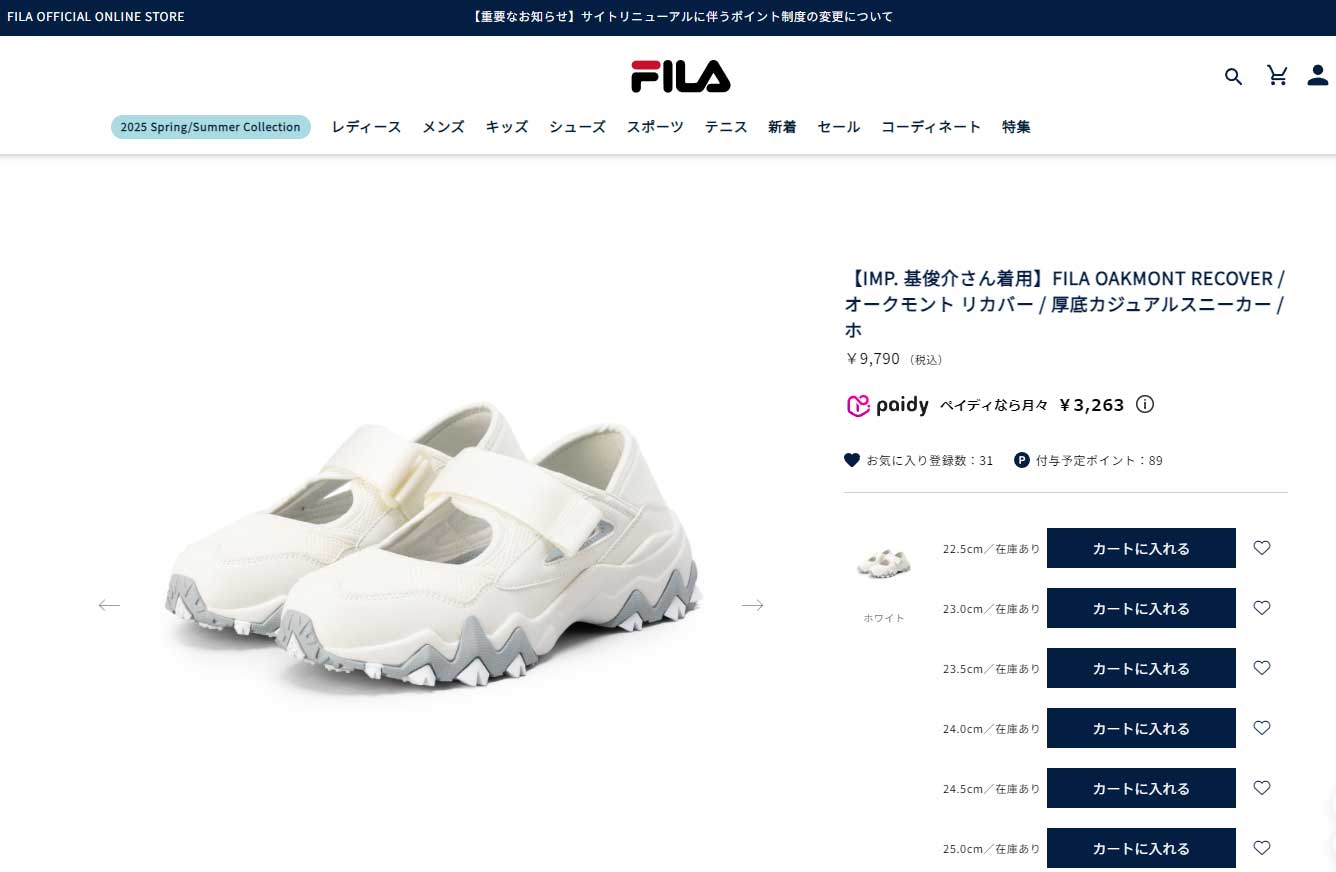Show next product image arrow

752,605
